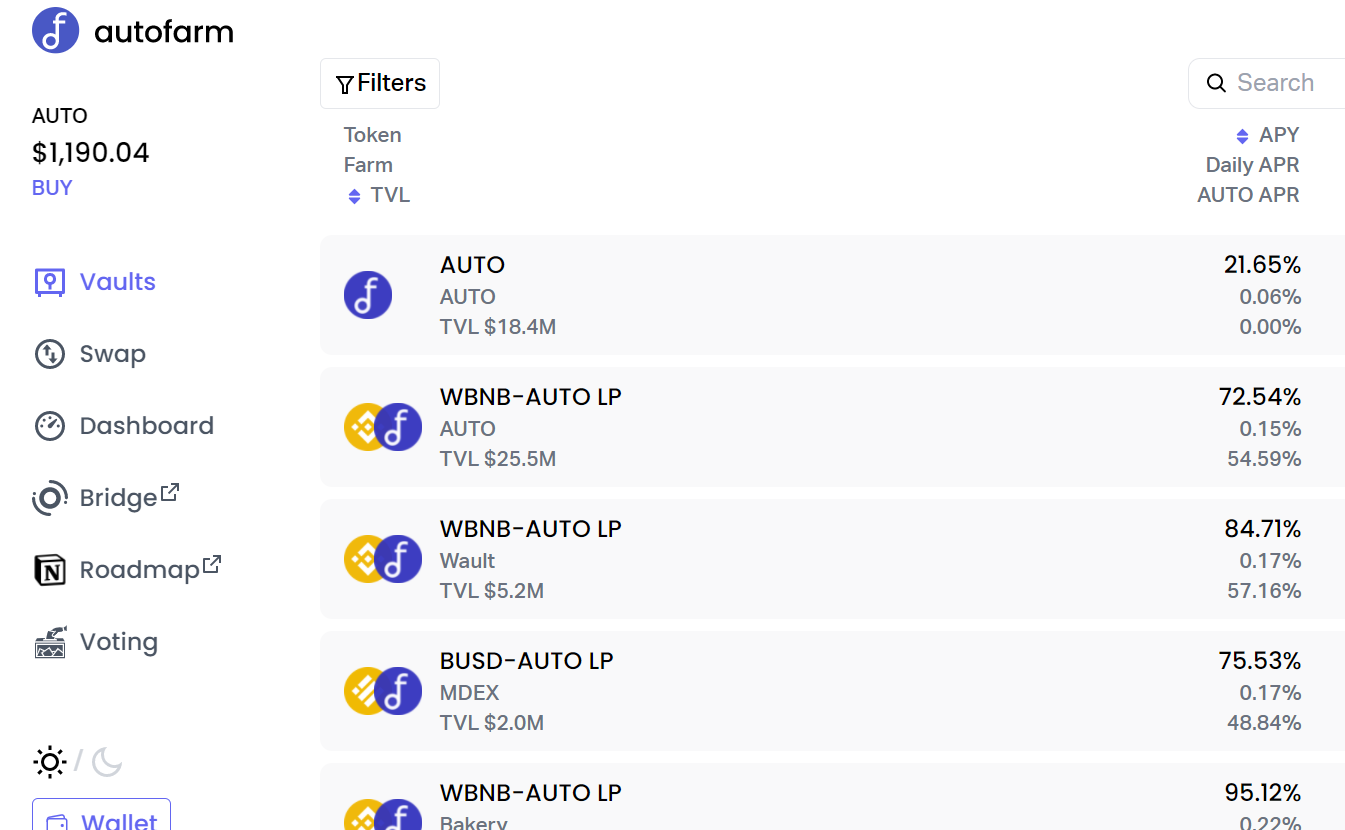The width and height of the screenshot is (1345, 830).
Task: Open the Filters panel
Action: (380, 83)
